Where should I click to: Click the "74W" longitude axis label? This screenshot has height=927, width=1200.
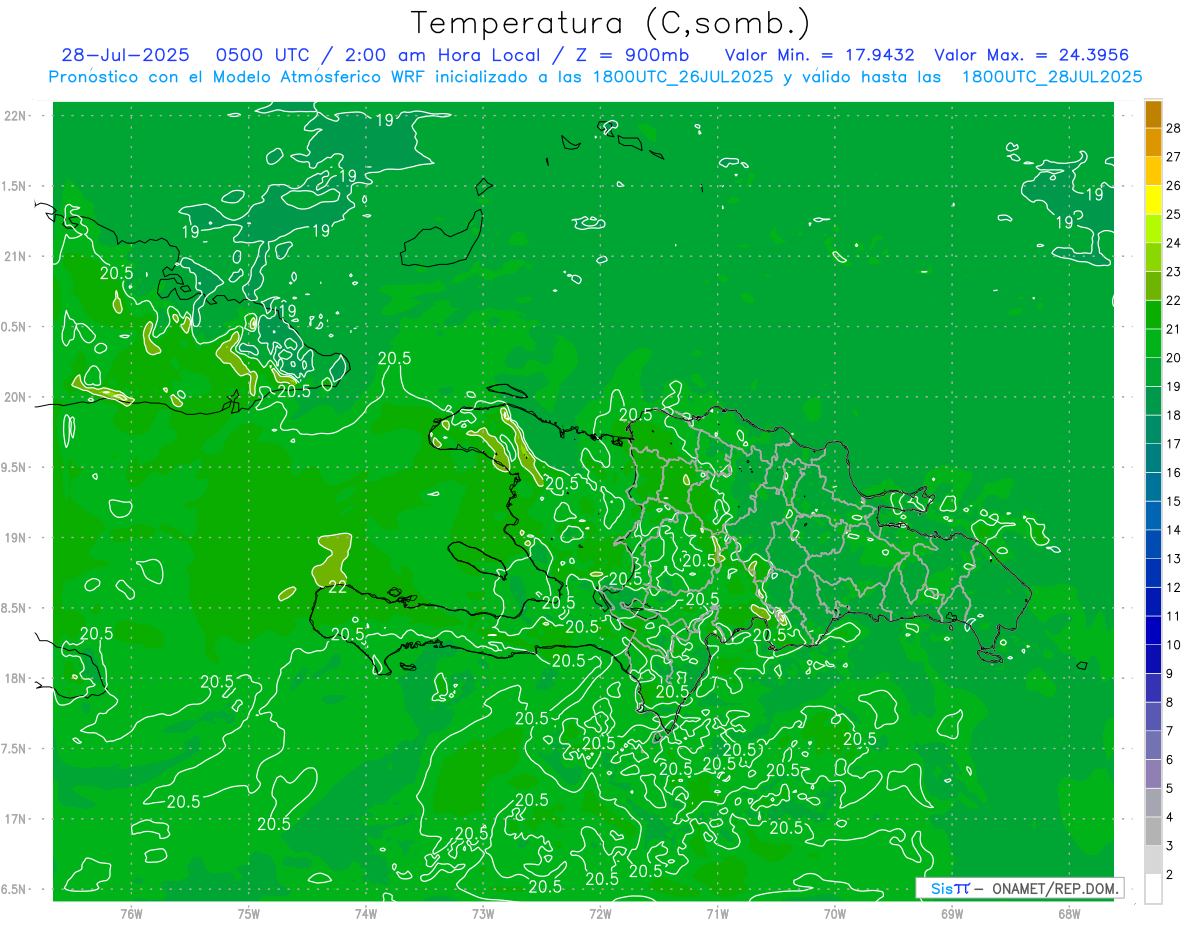(366, 913)
